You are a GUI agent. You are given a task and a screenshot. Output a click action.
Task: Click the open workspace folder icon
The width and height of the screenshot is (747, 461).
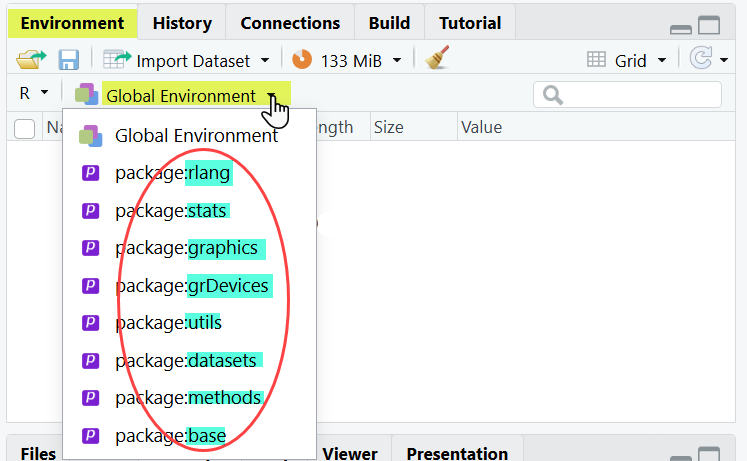coord(26,61)
